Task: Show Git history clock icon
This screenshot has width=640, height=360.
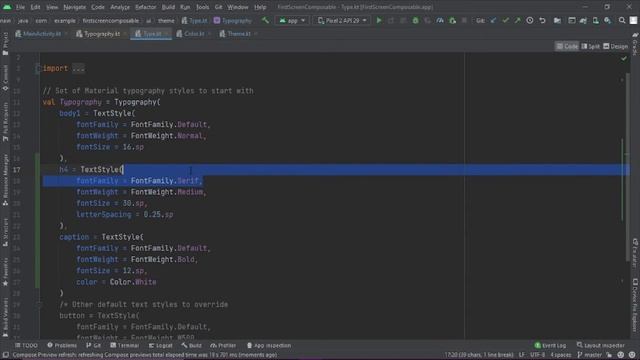Action: [529, 20]
